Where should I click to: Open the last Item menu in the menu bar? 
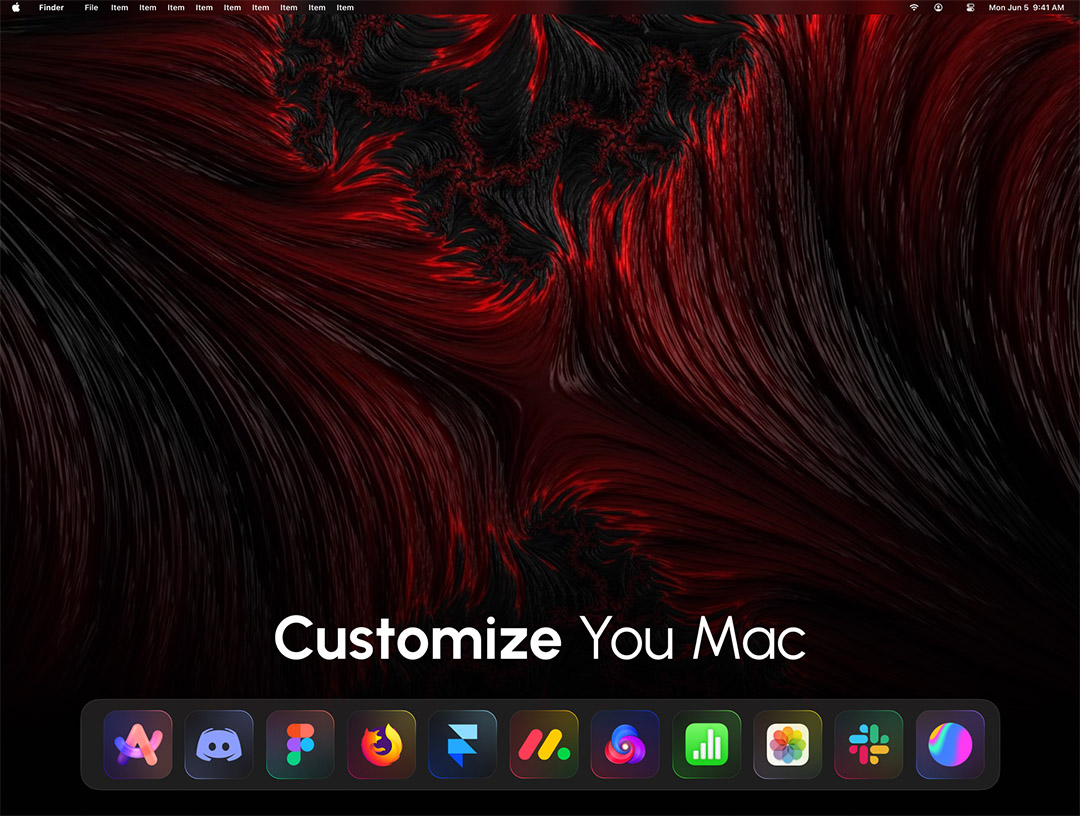tap(345, 8)
